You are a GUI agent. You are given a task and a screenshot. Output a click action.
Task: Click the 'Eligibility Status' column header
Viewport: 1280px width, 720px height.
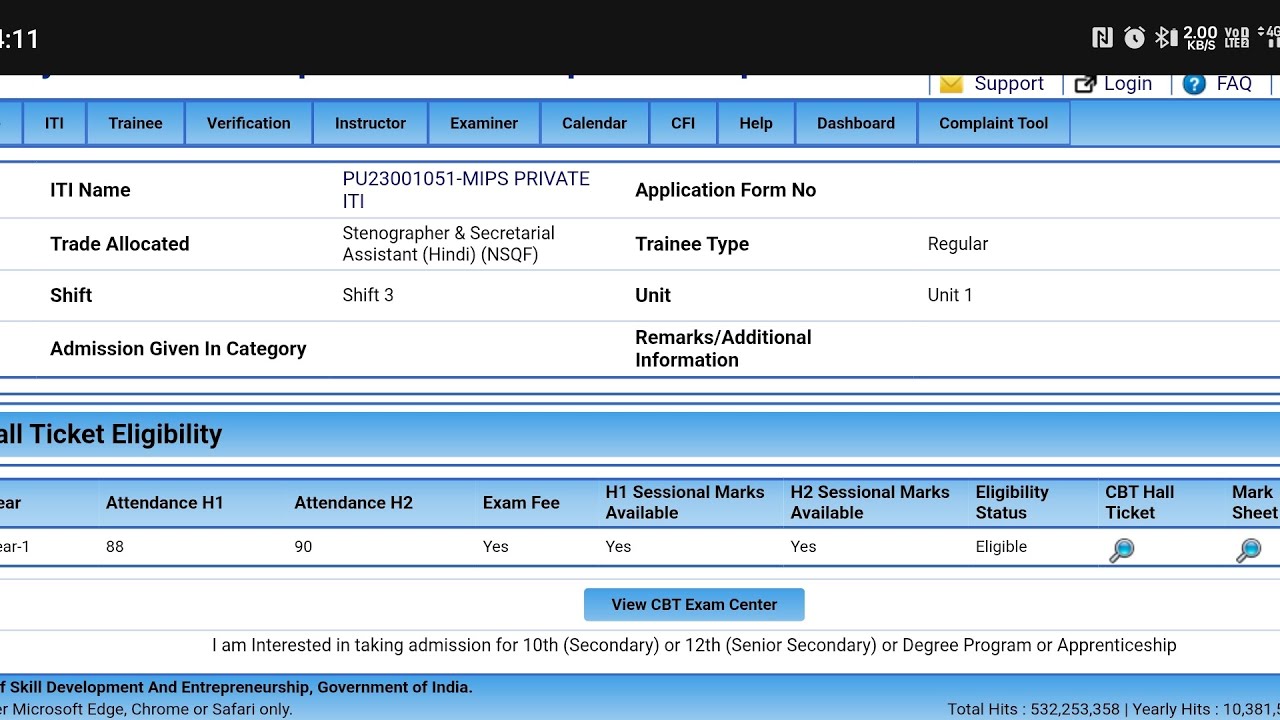pos(1012,502)
